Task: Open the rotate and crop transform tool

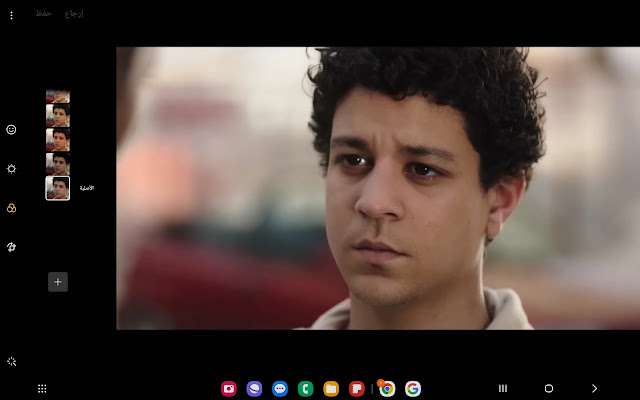Action: pos(11,247)
